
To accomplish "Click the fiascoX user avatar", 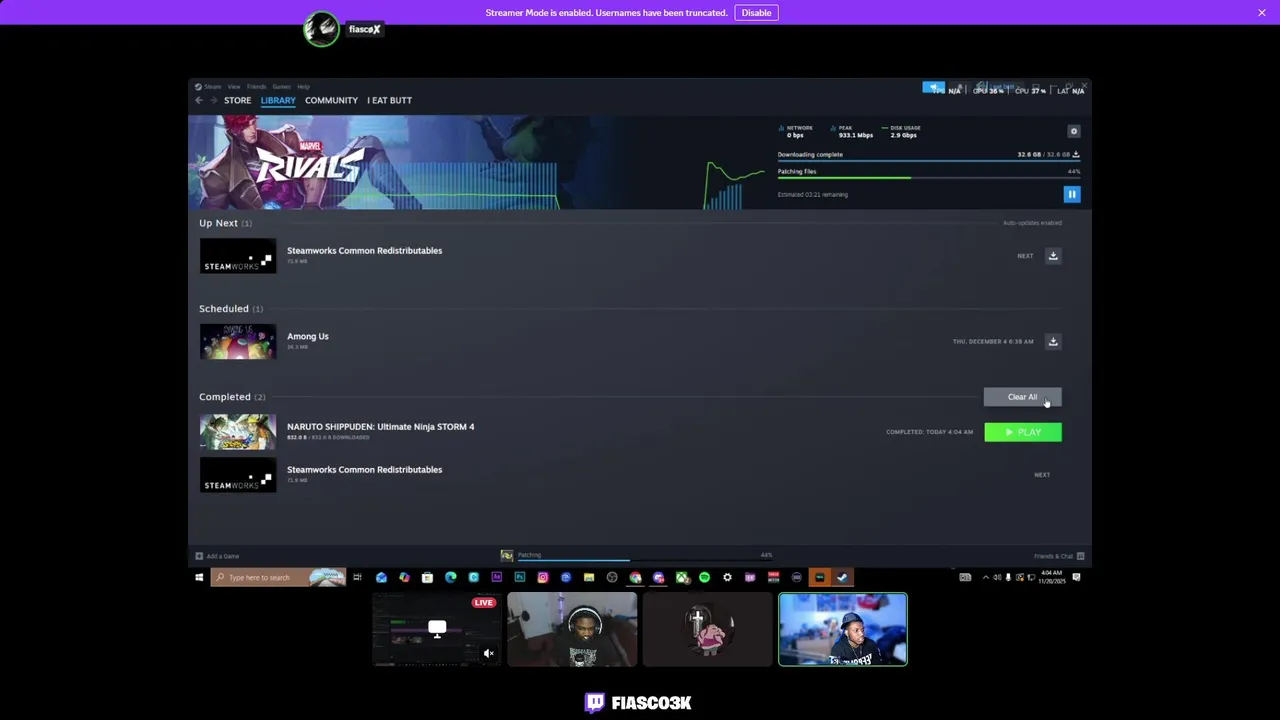I will point(322,29).
